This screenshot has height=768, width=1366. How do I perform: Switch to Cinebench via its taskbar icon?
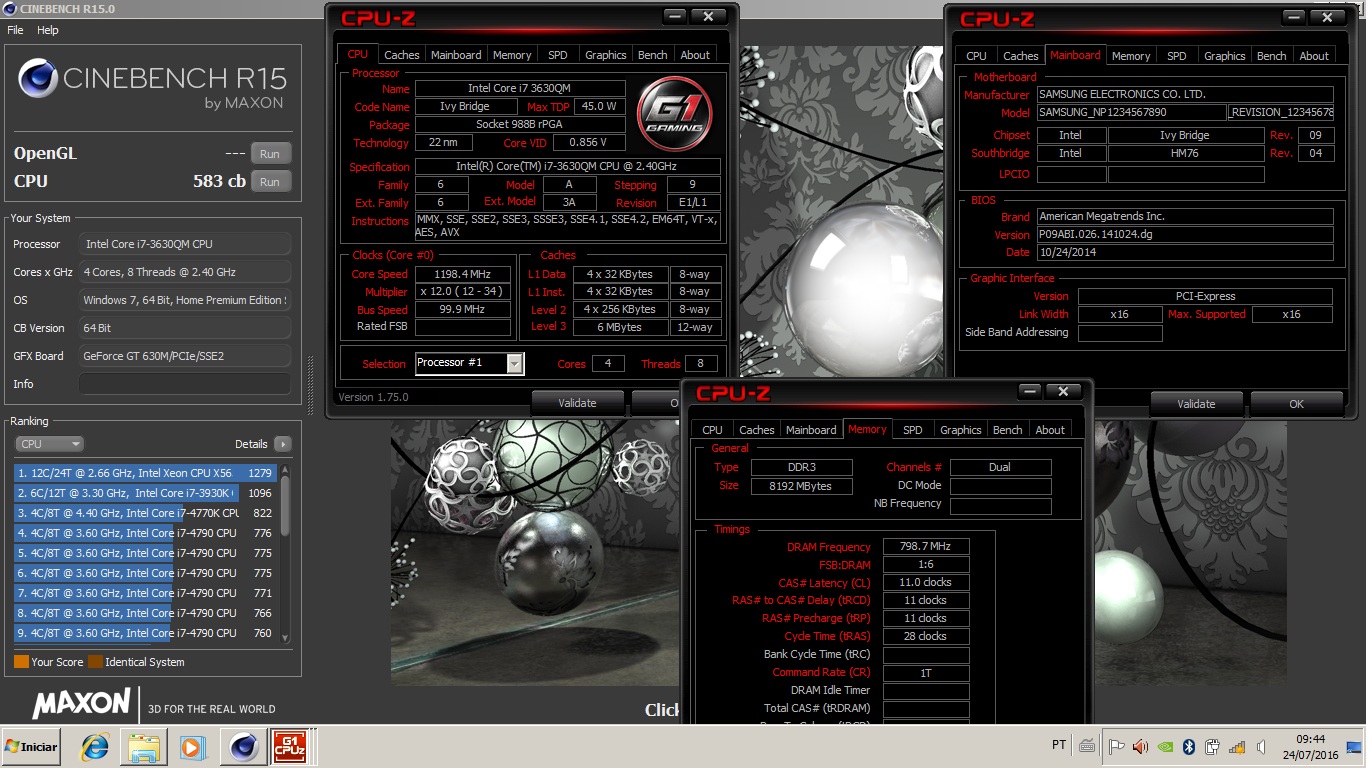(x=241, y=746)
